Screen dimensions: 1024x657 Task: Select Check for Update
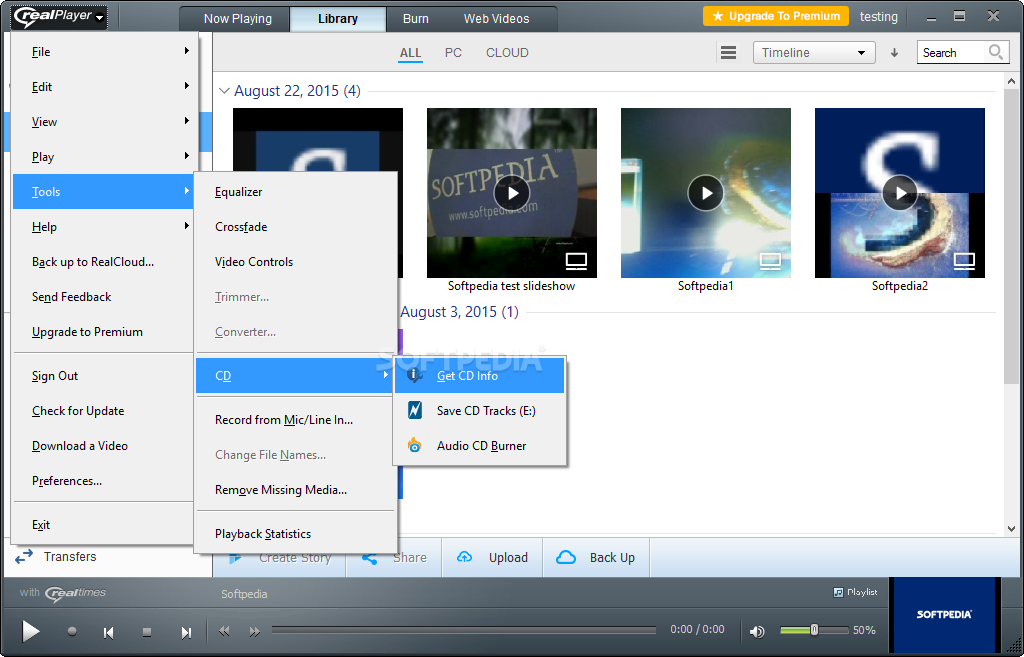104,410
